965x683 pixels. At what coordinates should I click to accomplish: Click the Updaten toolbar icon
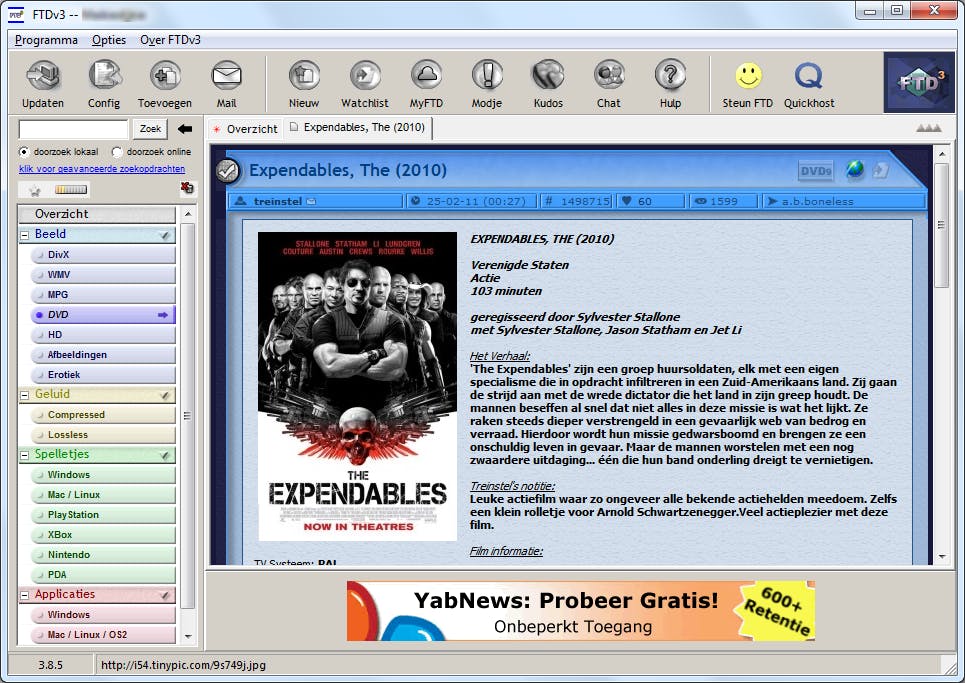(x=42, y=76)
